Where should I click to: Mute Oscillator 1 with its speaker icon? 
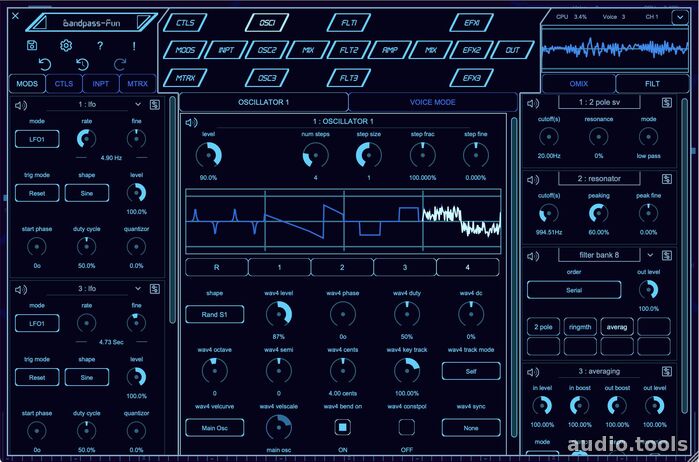191,122
